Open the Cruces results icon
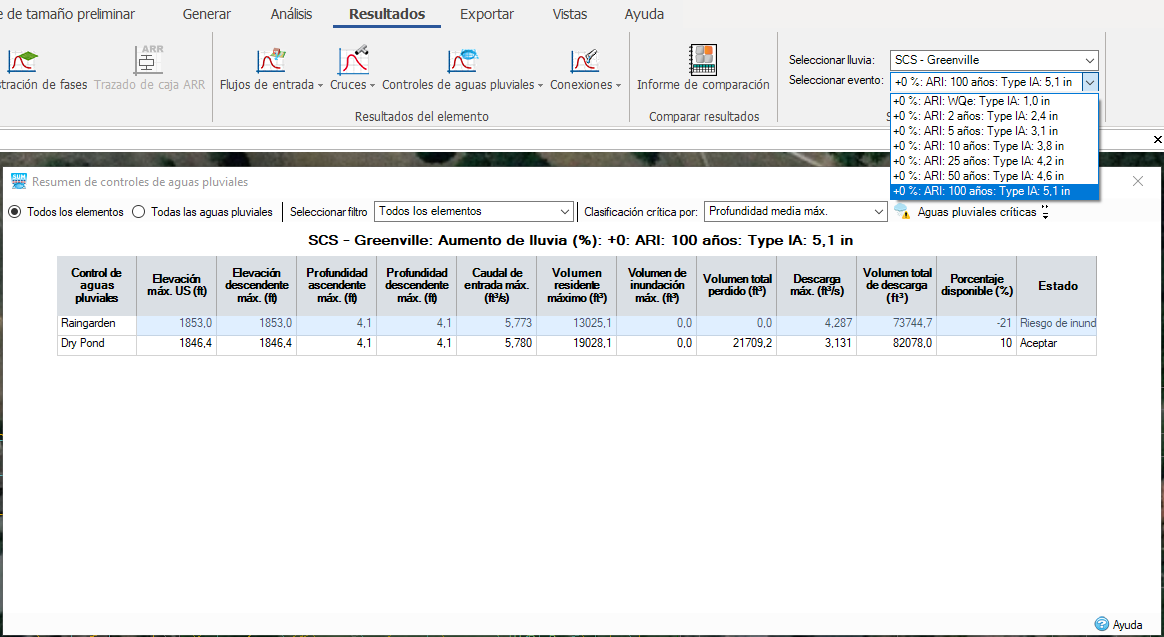Viewport: 1164px width, 637px height. pyautogui.click(x=353, y=60)
